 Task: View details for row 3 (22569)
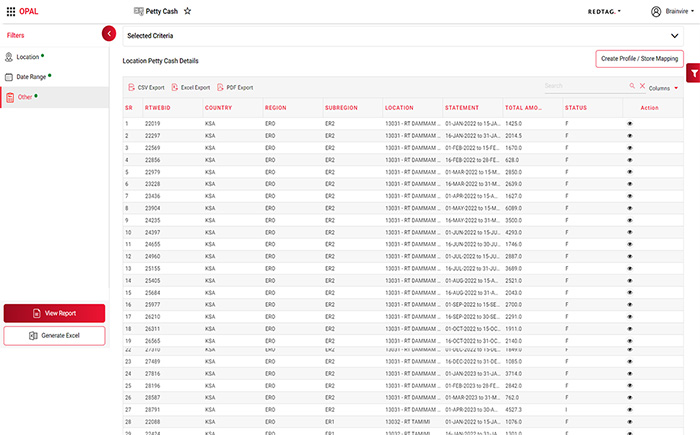630,148
